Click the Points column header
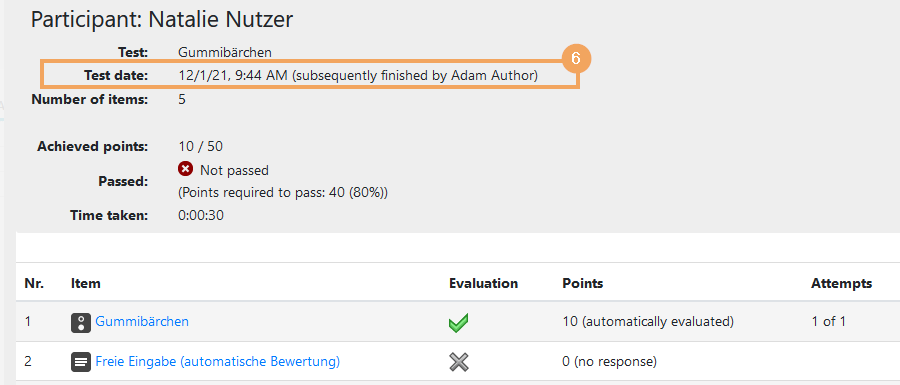 pos(583,283)
